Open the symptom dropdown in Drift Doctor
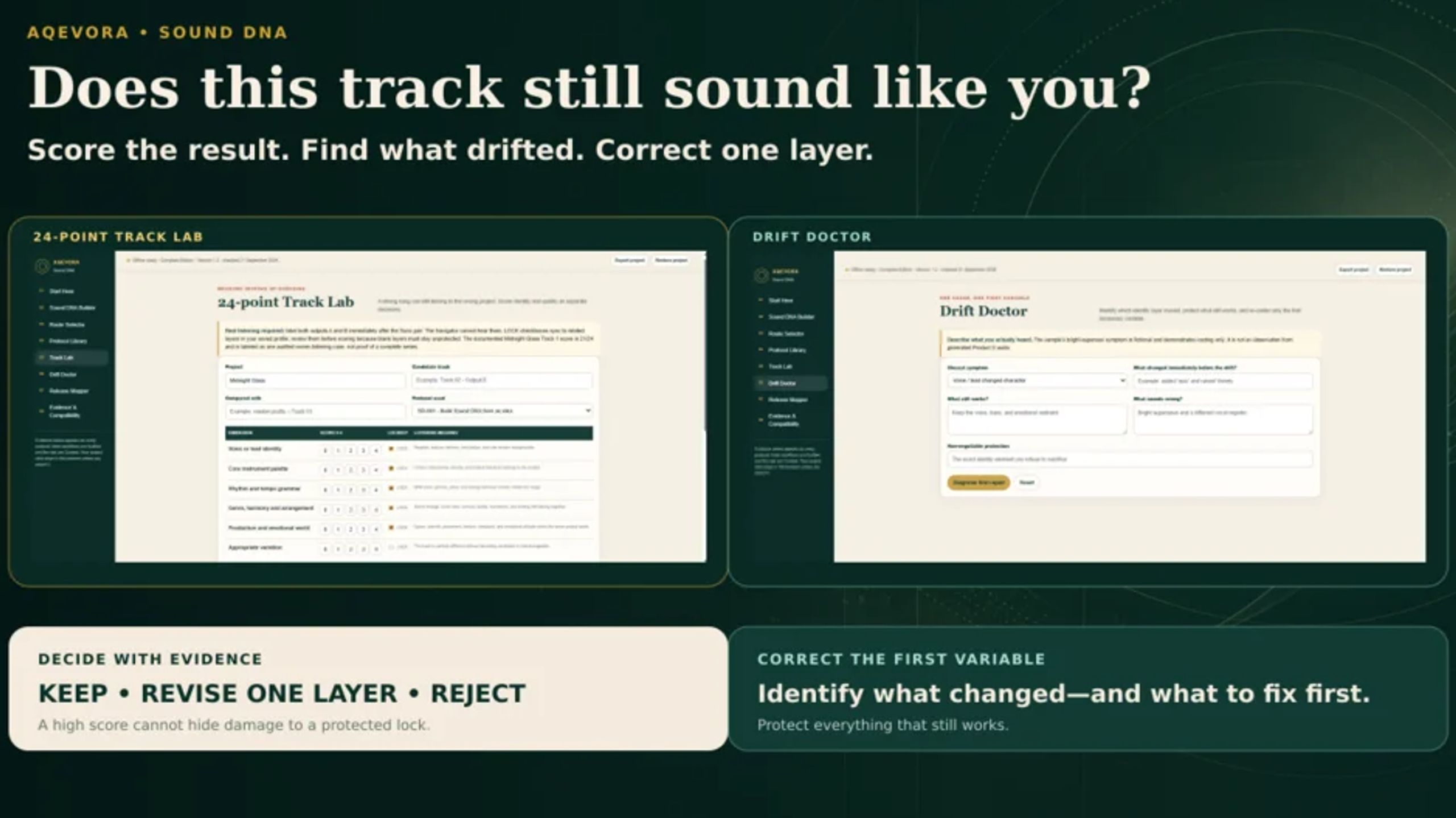This screenshot has height=818, width=1456. [x=1037, y=380]
